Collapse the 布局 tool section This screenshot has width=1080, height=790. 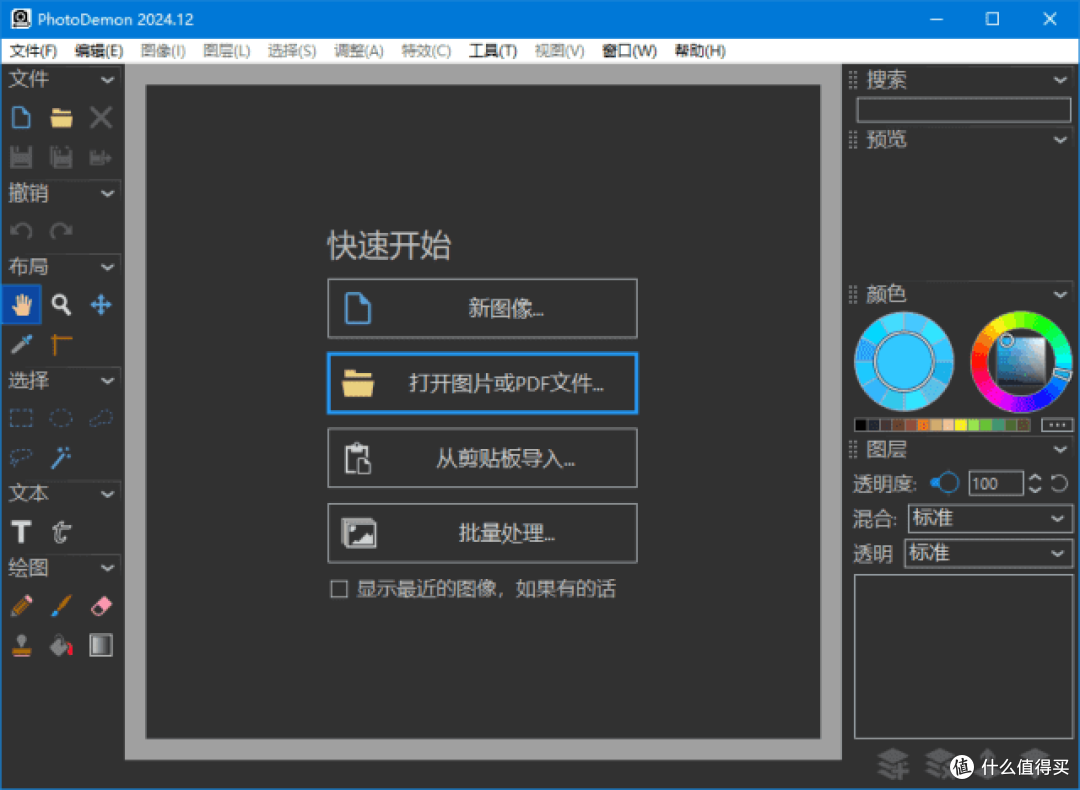(107, 267)
